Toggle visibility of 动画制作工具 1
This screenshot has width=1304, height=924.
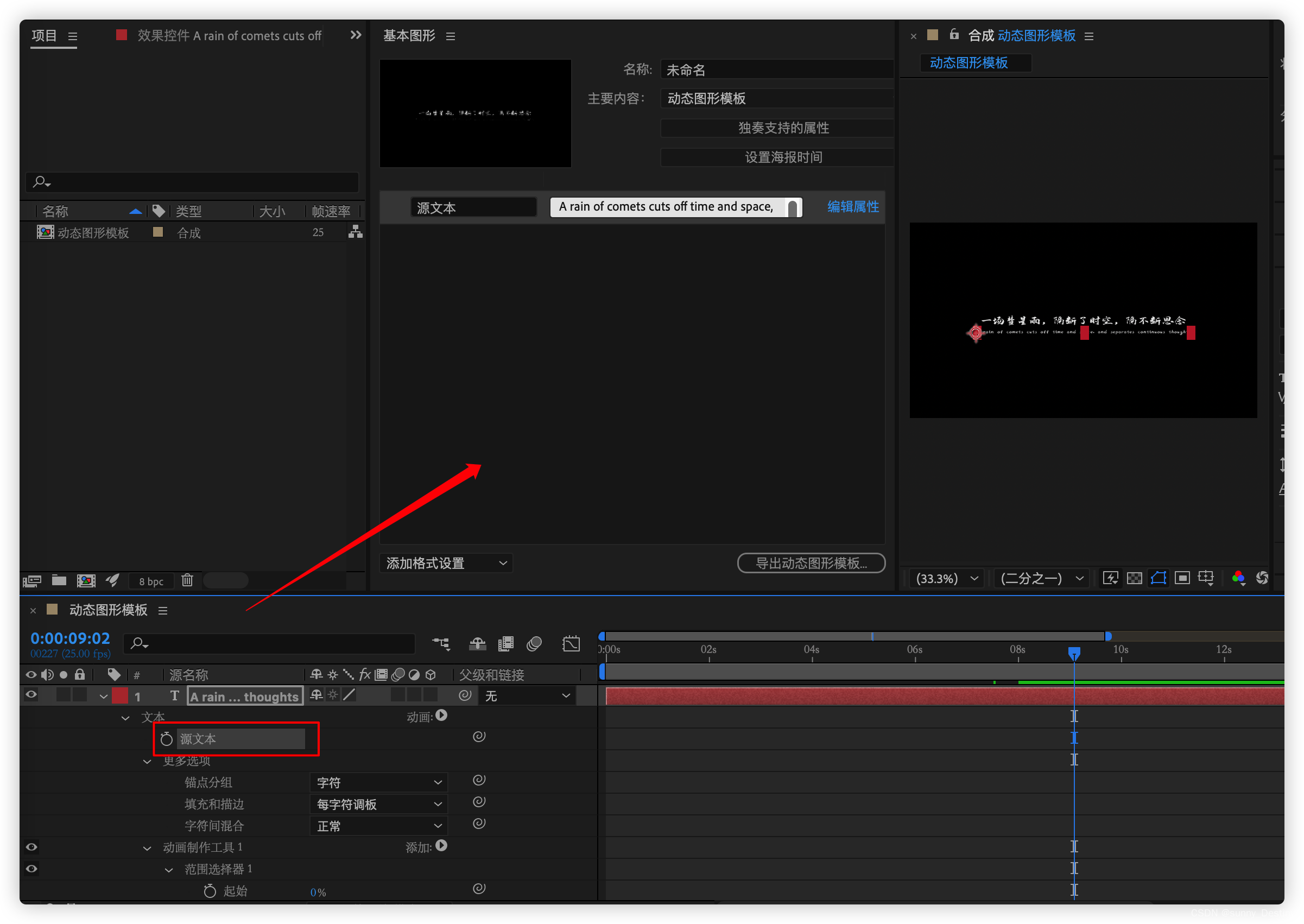click(31, 847)
